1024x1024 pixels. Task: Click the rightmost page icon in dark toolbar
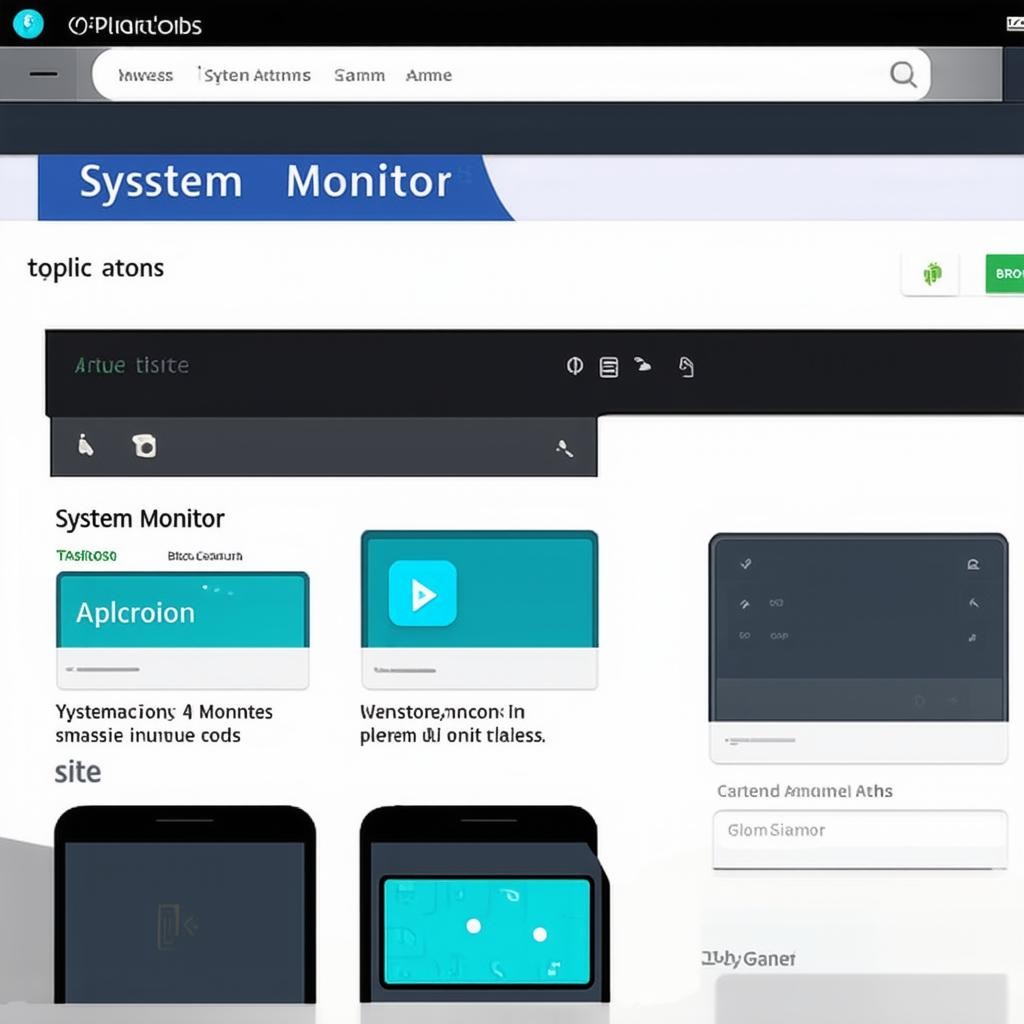pyautogui.click(x=686, y=367)
